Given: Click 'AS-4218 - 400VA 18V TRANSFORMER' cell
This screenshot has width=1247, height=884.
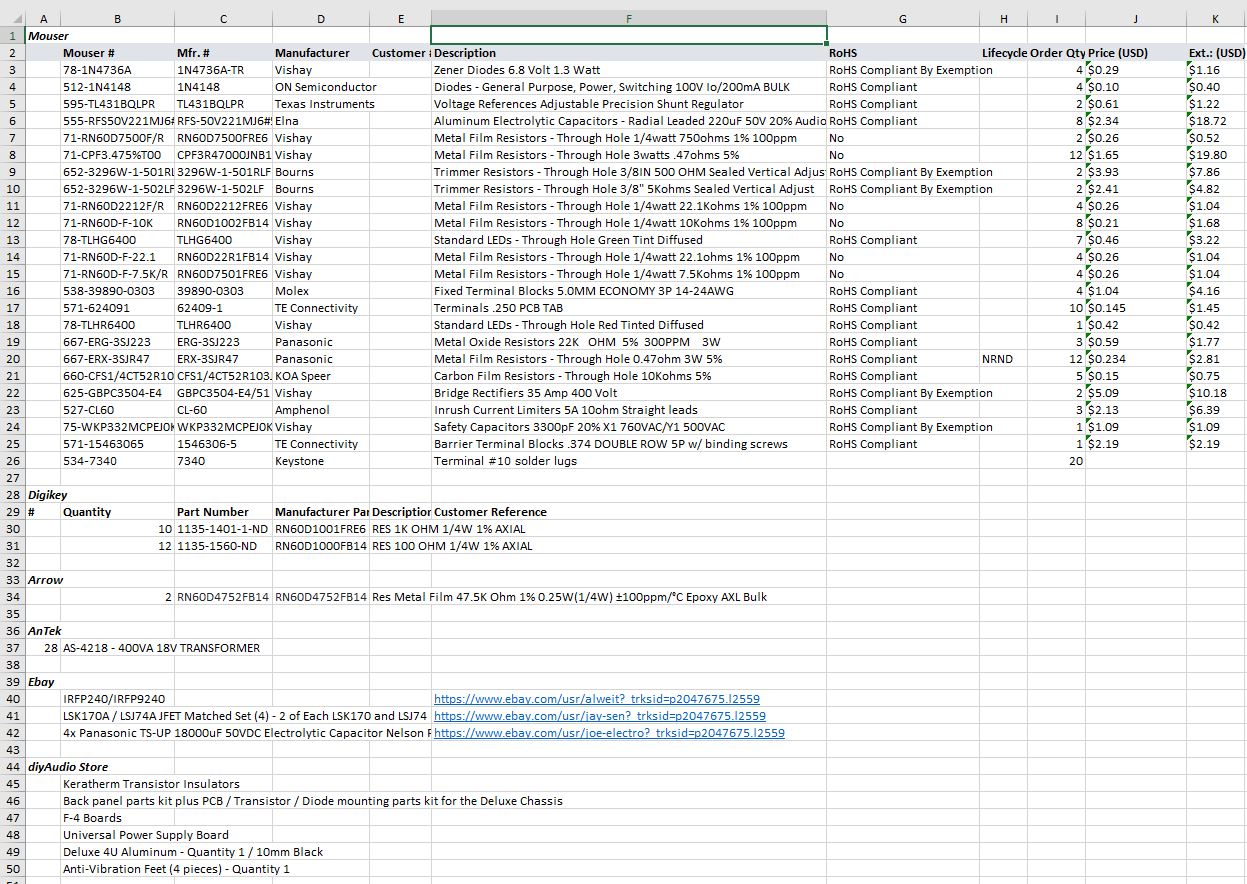Looking at the screenshot, I should tap(161, 648).
